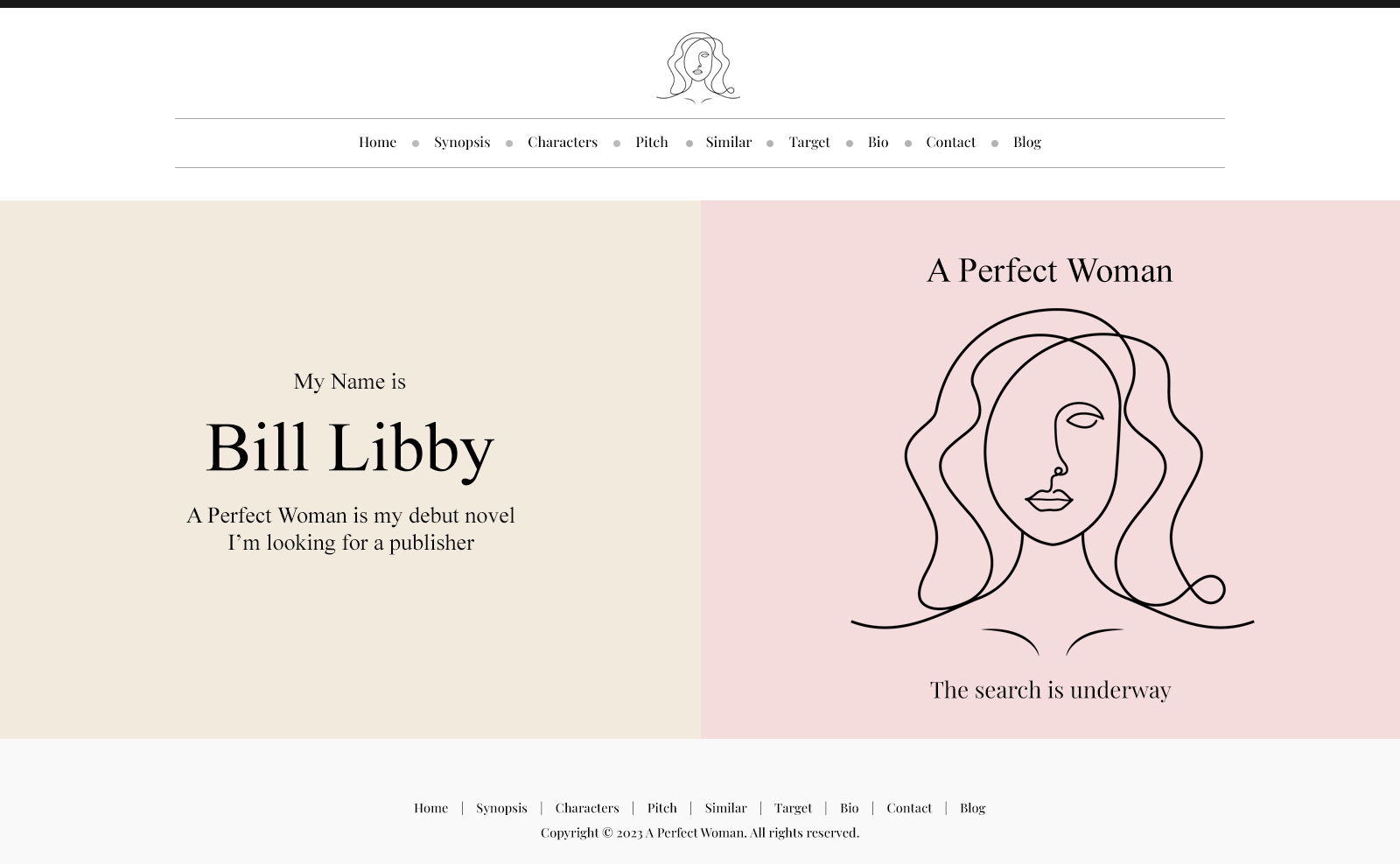1400x864 pixels.
Task: Click the woman line-art logo in header
Action: click(698, 68)
